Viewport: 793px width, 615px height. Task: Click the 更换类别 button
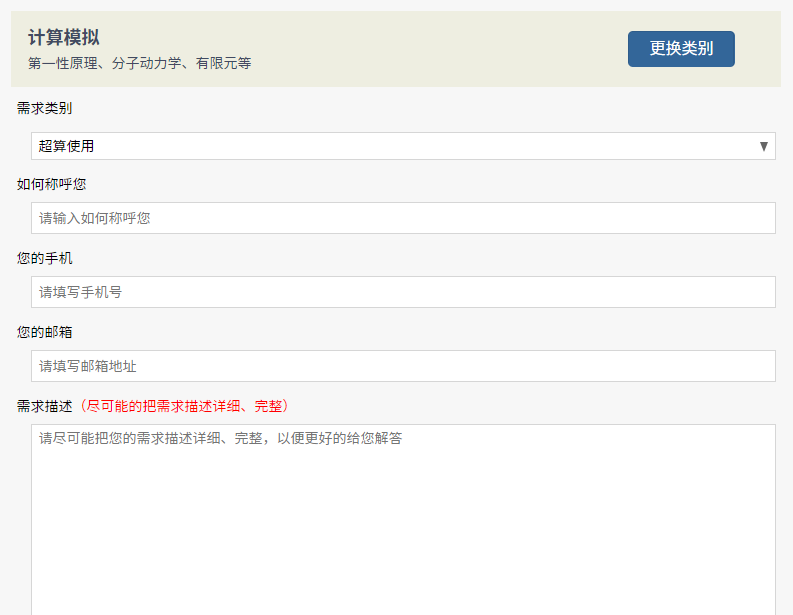[x=681, y=49]
